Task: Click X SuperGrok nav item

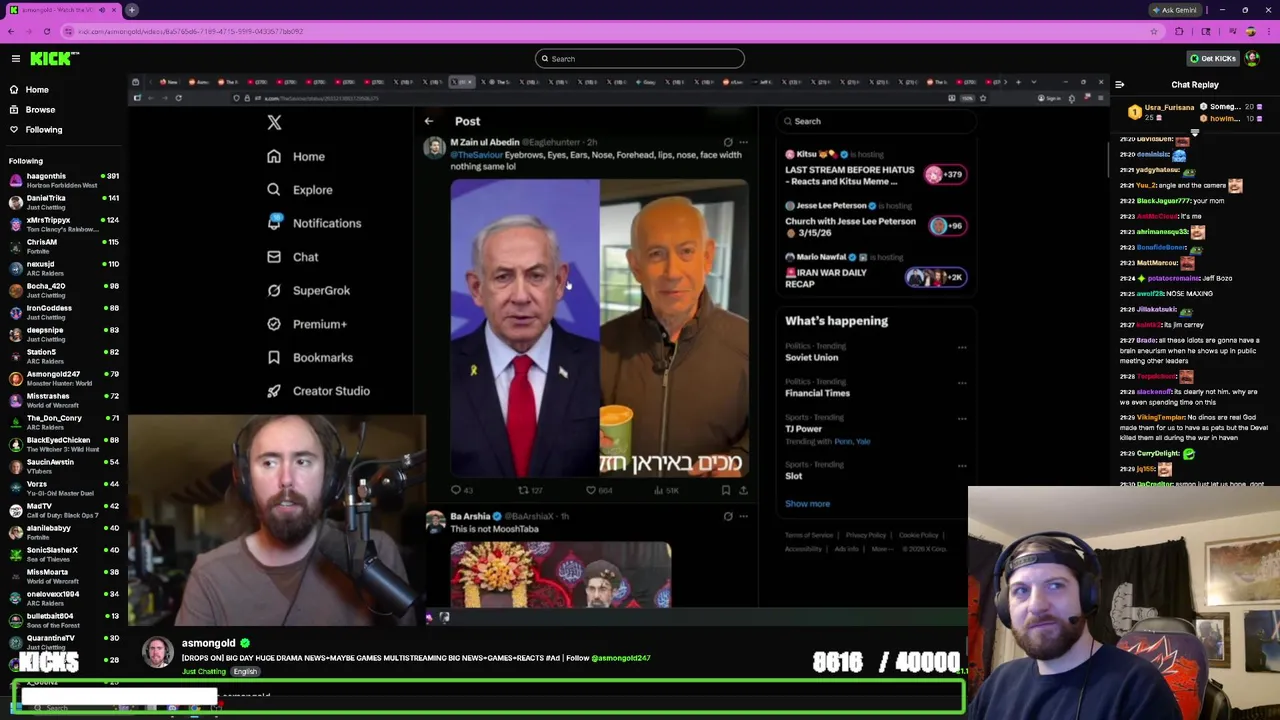Action: [x=308, y=291]
